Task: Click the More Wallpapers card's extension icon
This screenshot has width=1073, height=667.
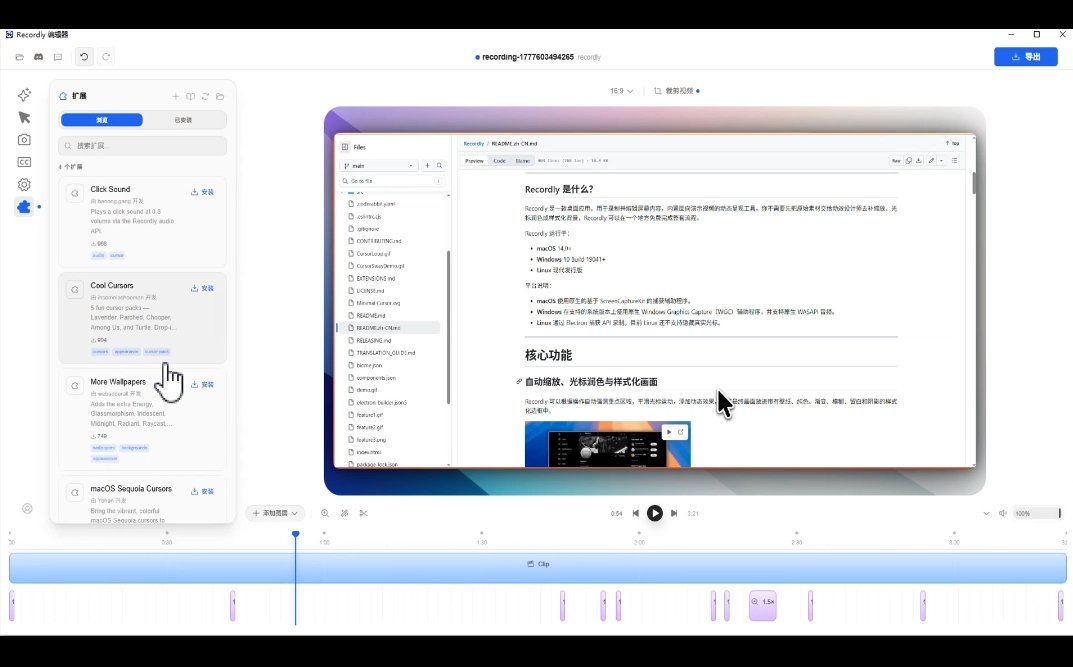Action: coord(75,386)
